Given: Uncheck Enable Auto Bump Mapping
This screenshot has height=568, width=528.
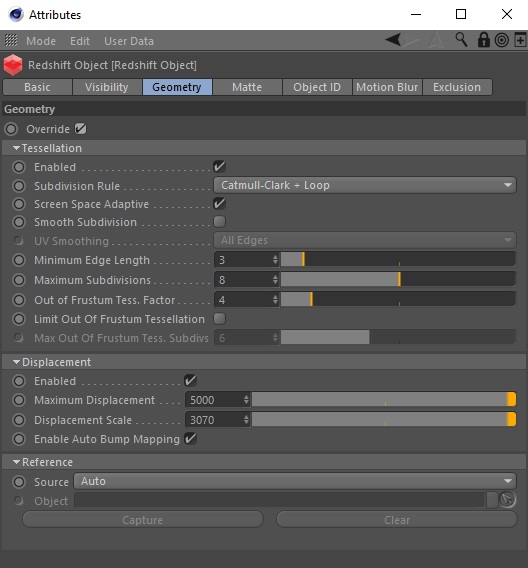Looking at the screenshot, I should pyautogui.click(x=190, y=439).
